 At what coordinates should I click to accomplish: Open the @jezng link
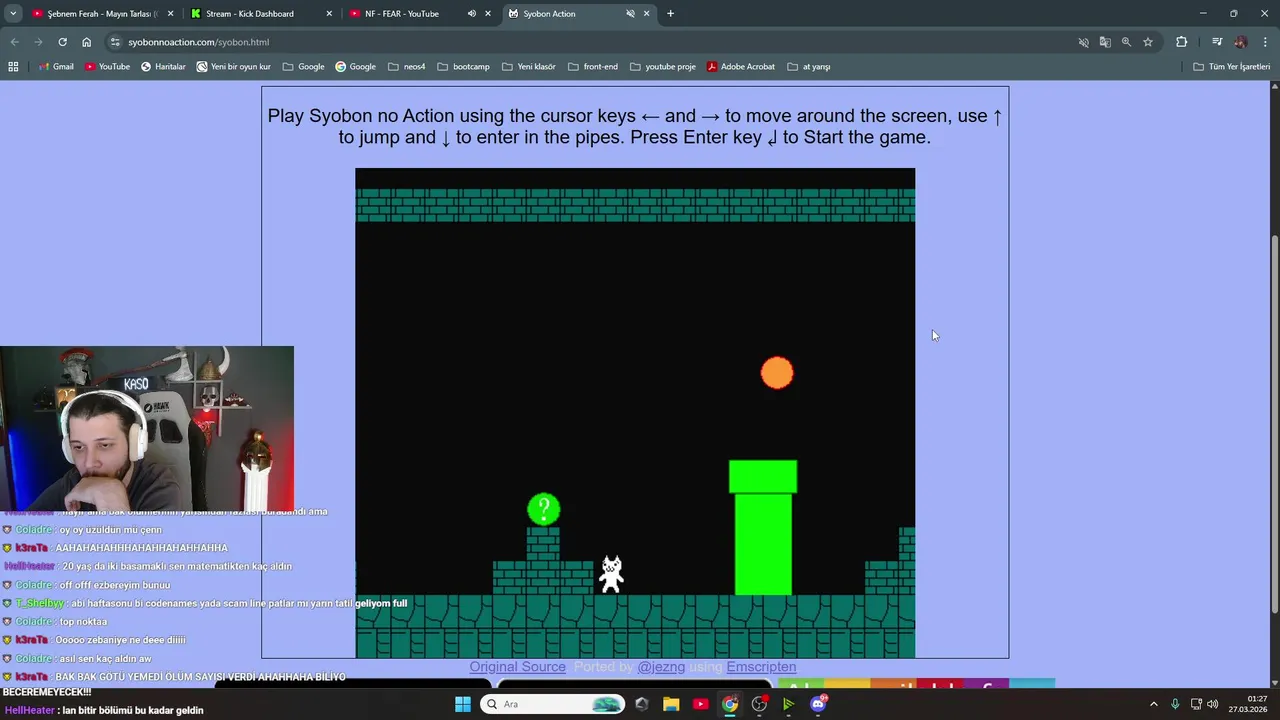click(660, 667)
